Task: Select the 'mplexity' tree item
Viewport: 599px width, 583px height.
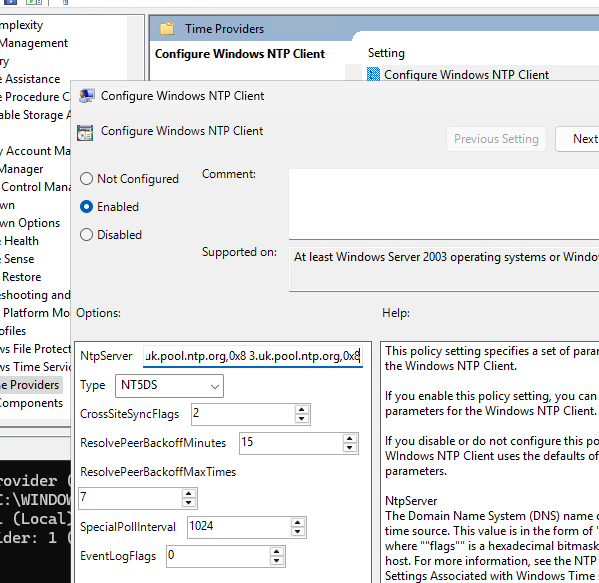Action: (22, 25)
